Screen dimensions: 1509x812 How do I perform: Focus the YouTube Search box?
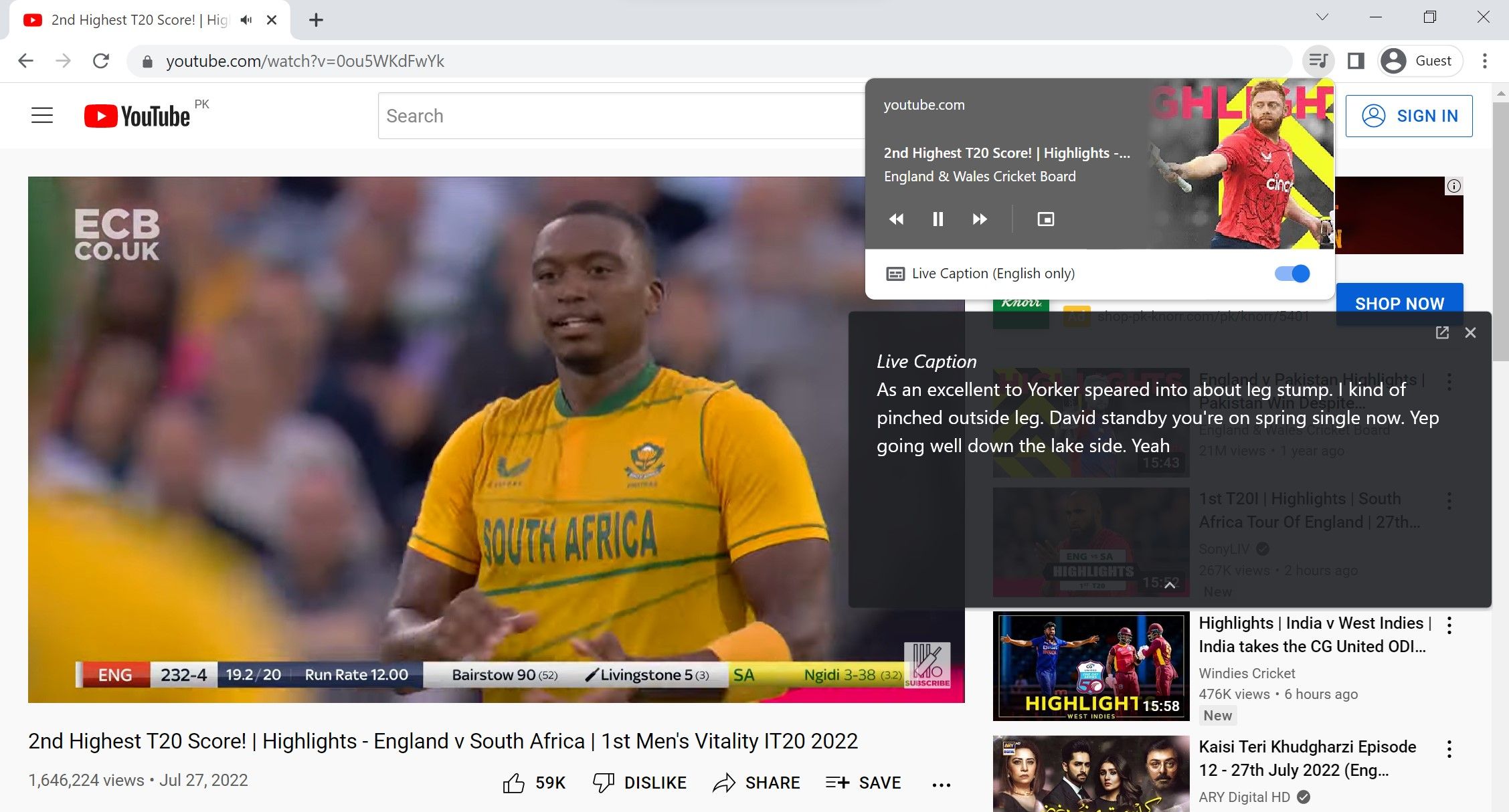[x=622, y=116]
